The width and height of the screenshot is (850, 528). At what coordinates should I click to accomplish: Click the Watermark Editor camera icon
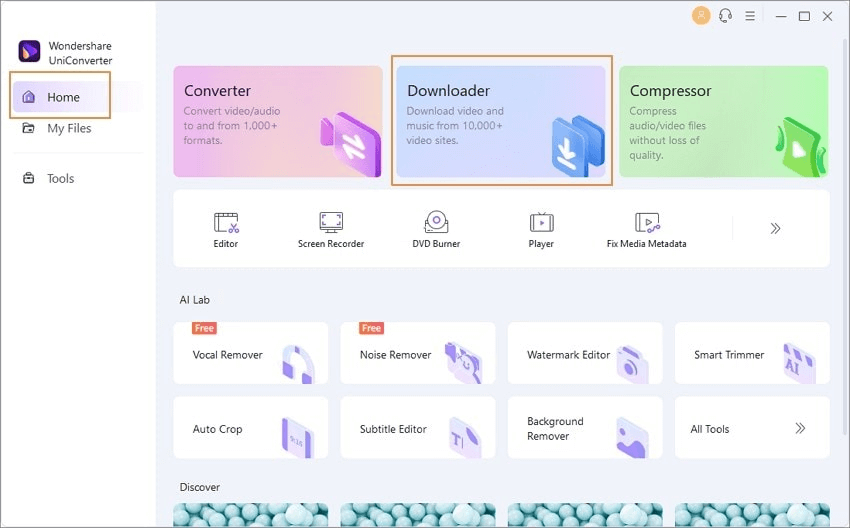(632, 364)
